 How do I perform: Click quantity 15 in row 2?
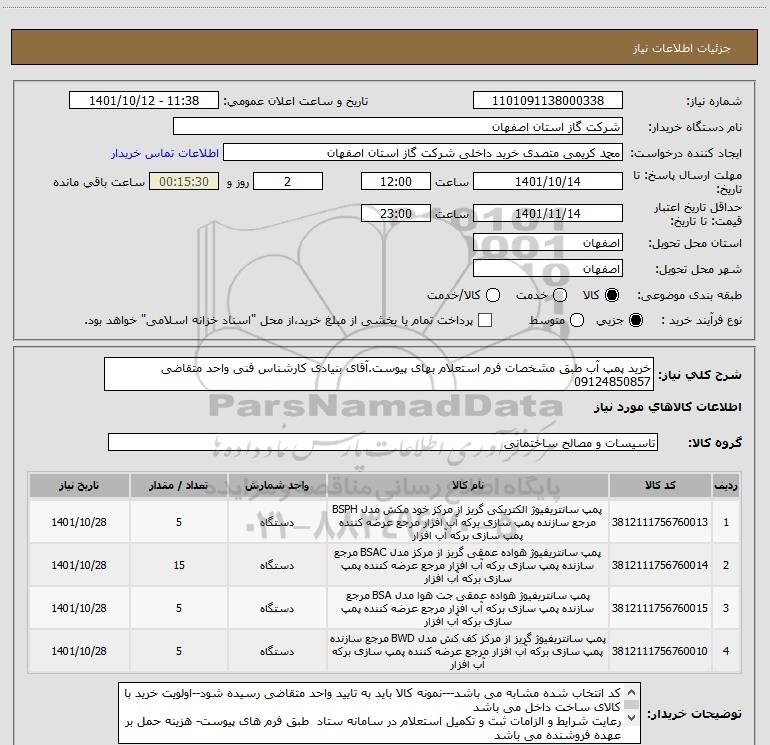(x=179, y=565)
